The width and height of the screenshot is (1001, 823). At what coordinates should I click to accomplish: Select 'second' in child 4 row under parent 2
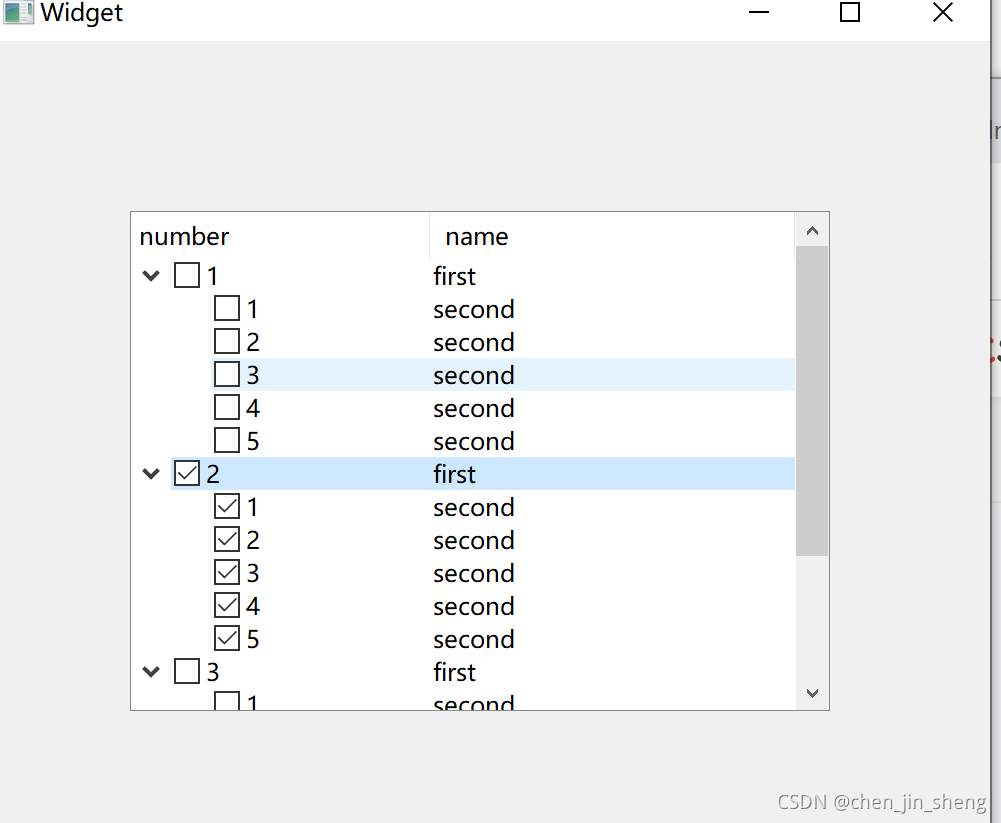click(x=474, y=607)
